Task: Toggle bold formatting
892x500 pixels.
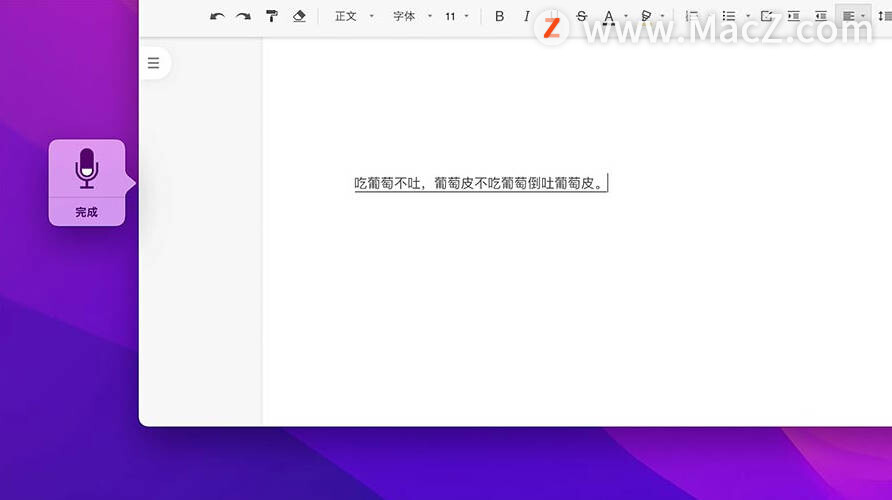Action: point(499,16)
